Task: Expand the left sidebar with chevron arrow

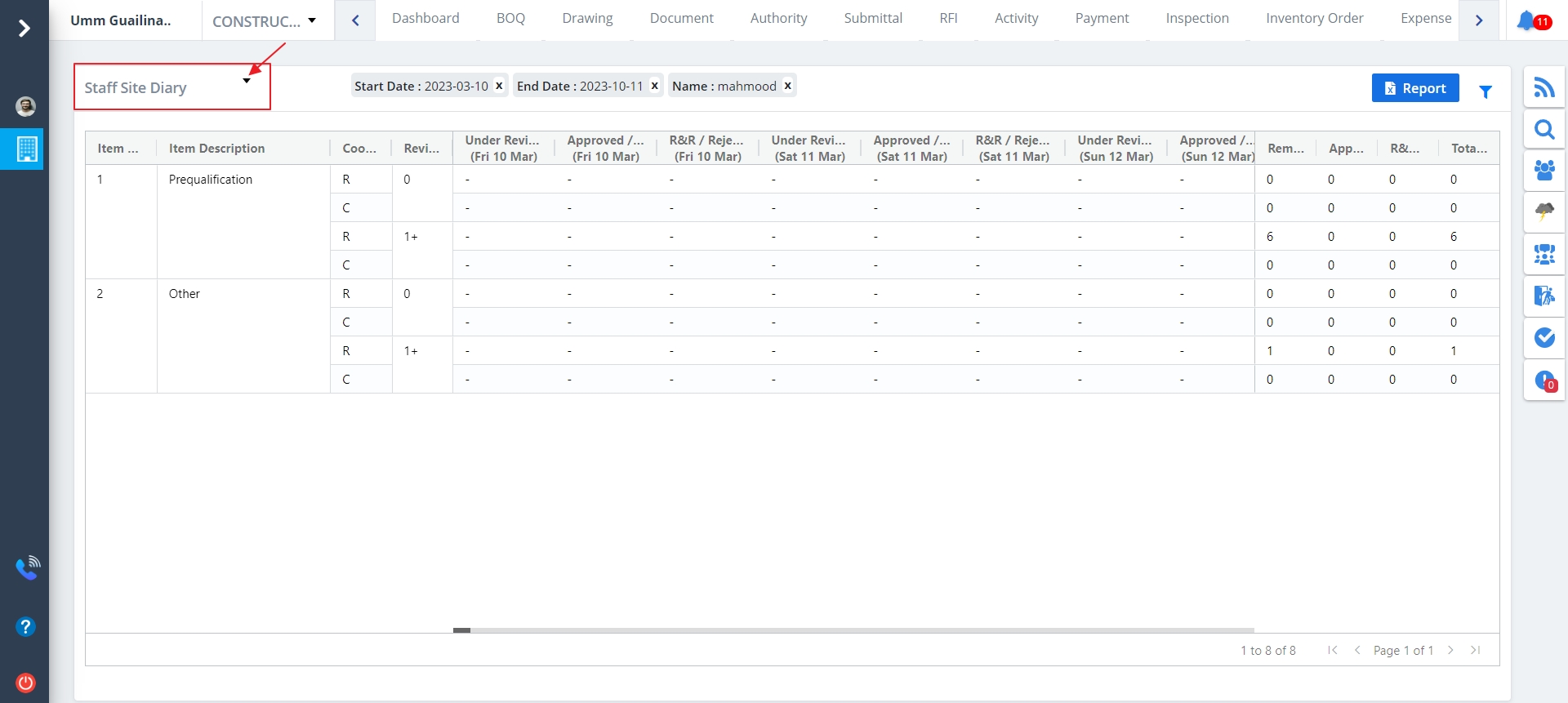Action: pyautogui.click(x=24, y=29)
